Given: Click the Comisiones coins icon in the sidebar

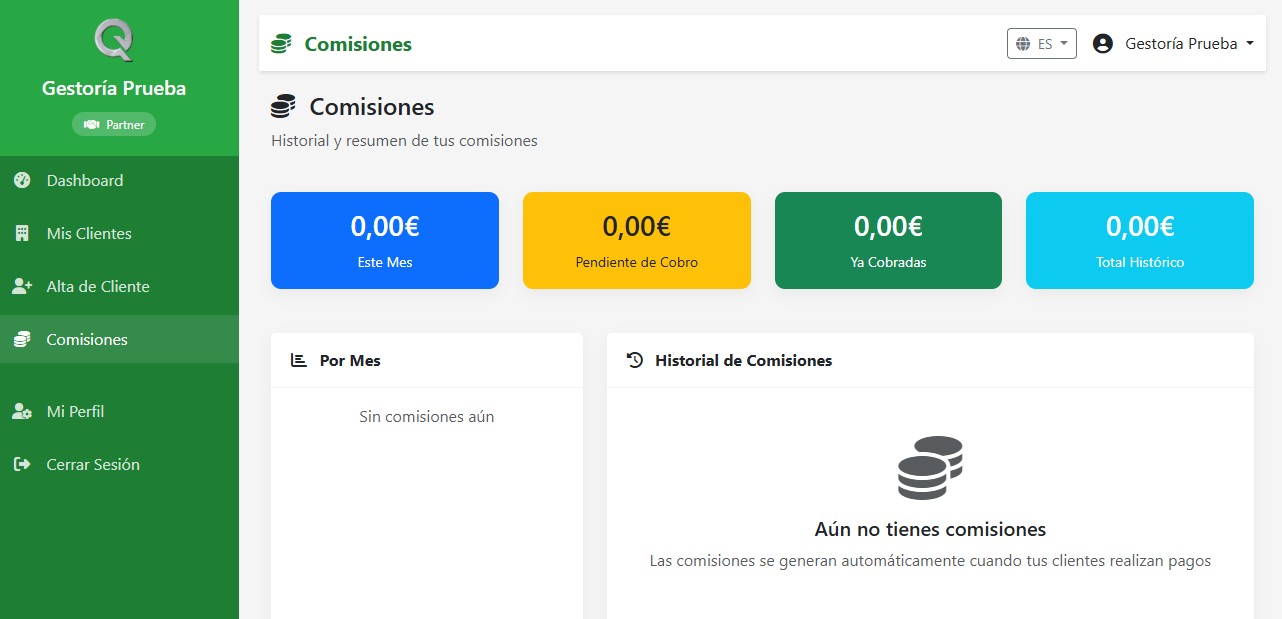Looking at the screenshot, I should (24, 339).
